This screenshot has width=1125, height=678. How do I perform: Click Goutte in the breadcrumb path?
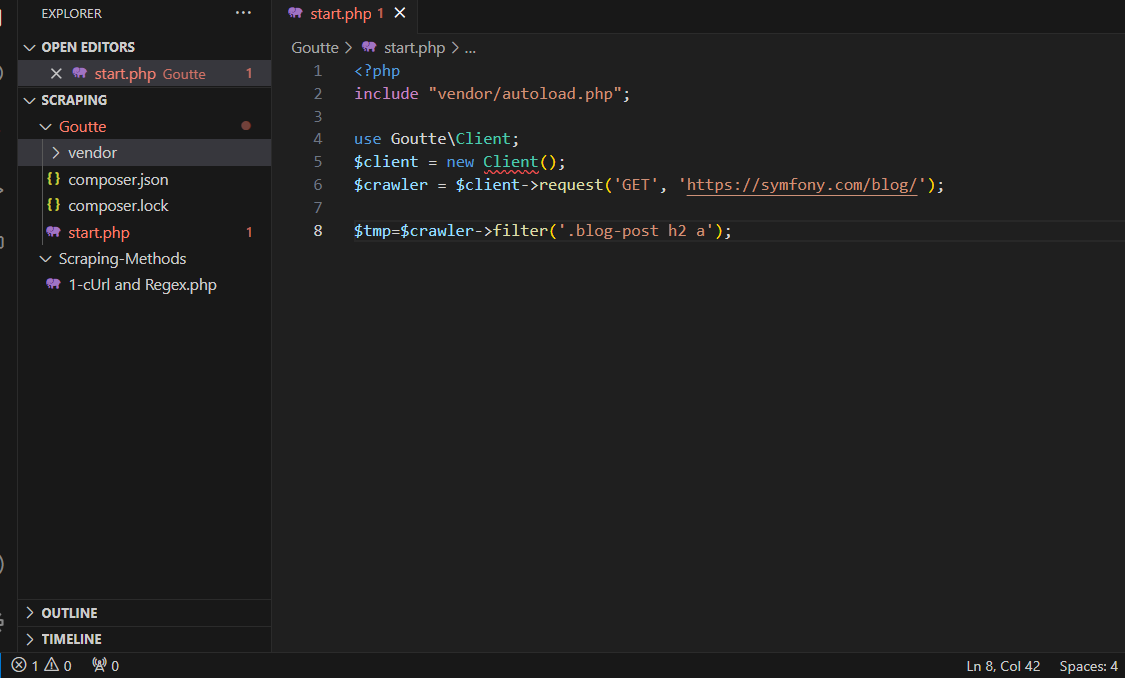(315, 47)
